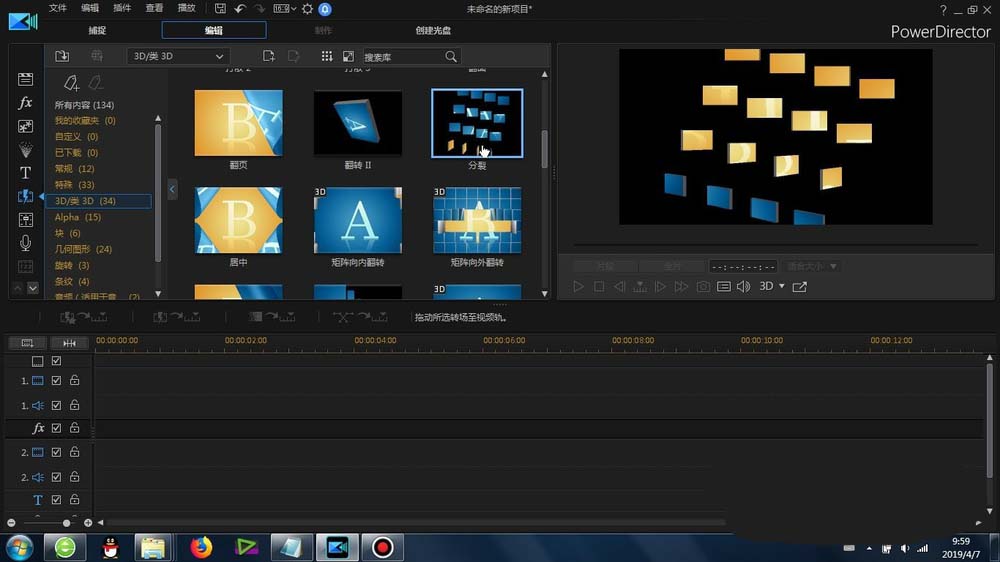Click the snapshot camera icon in preview
This screenshot has height=562, width=1000.
(x=703, y=286)
